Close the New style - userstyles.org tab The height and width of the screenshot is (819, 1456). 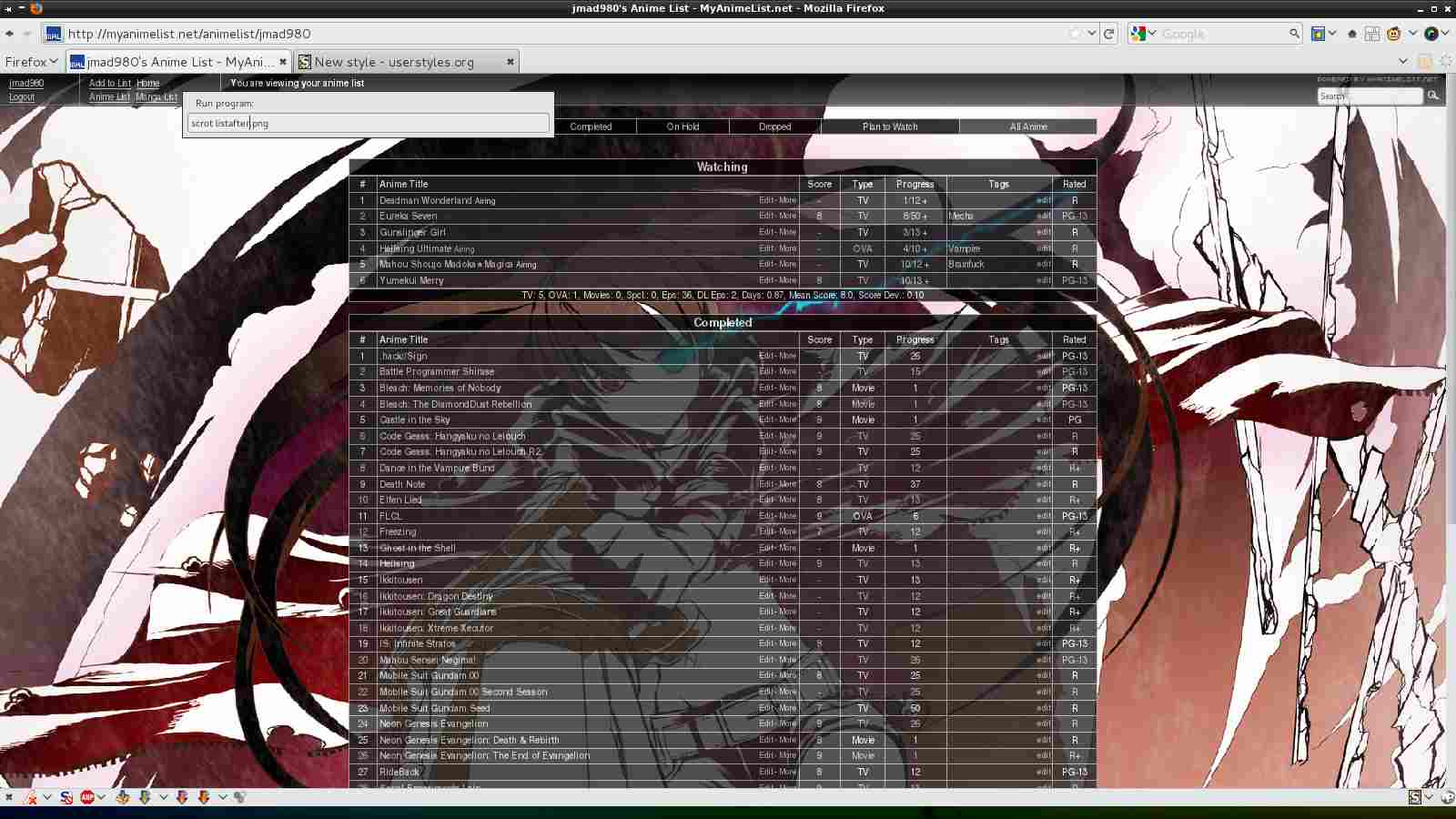point(511,62)
